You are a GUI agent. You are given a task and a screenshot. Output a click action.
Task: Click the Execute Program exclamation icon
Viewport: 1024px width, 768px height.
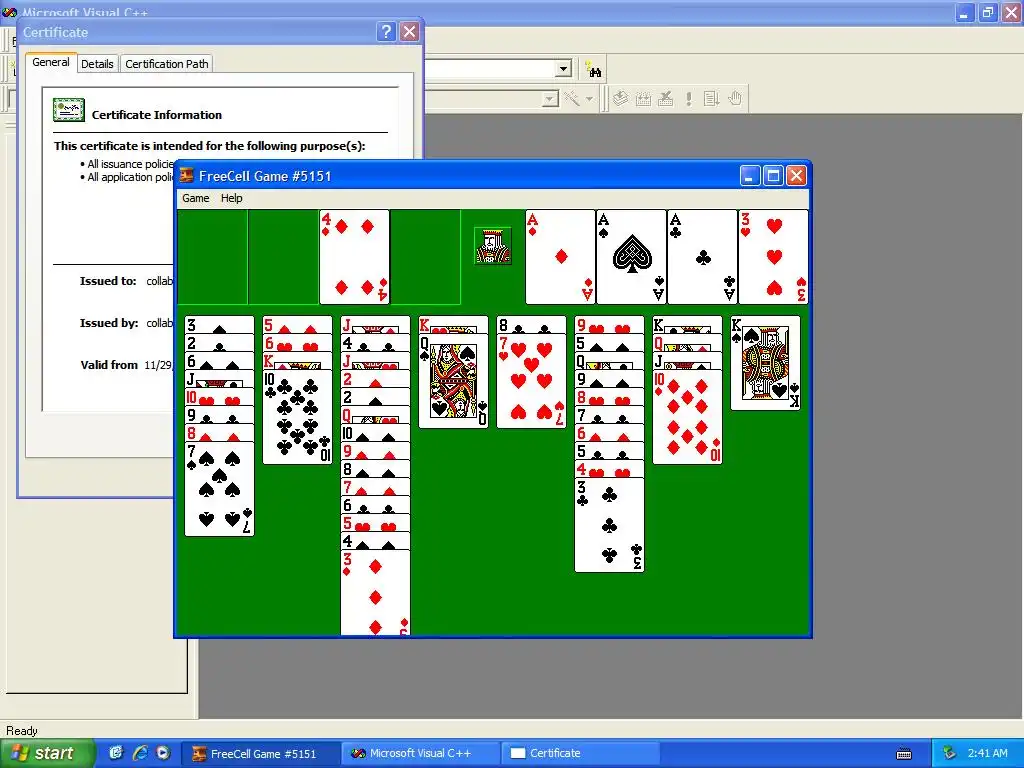(688, 99)
